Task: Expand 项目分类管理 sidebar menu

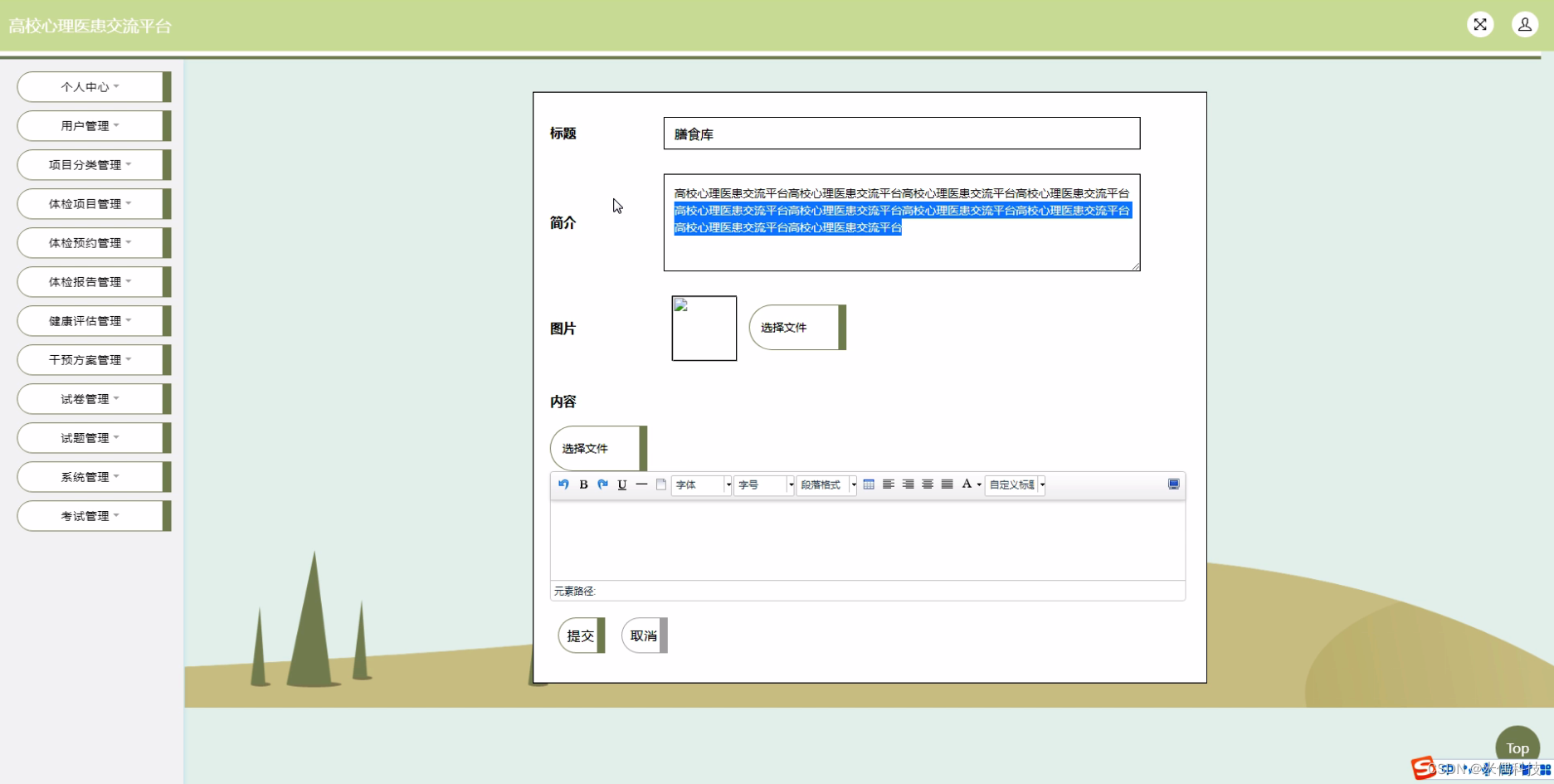Action: click(94, 164)
